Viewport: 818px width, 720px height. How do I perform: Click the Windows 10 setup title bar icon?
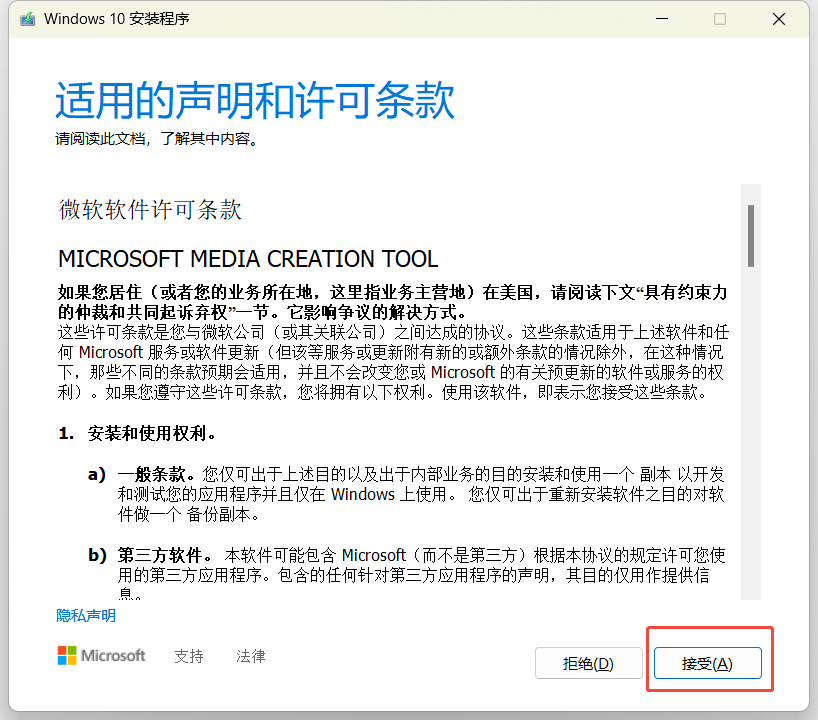coord(27,19)
